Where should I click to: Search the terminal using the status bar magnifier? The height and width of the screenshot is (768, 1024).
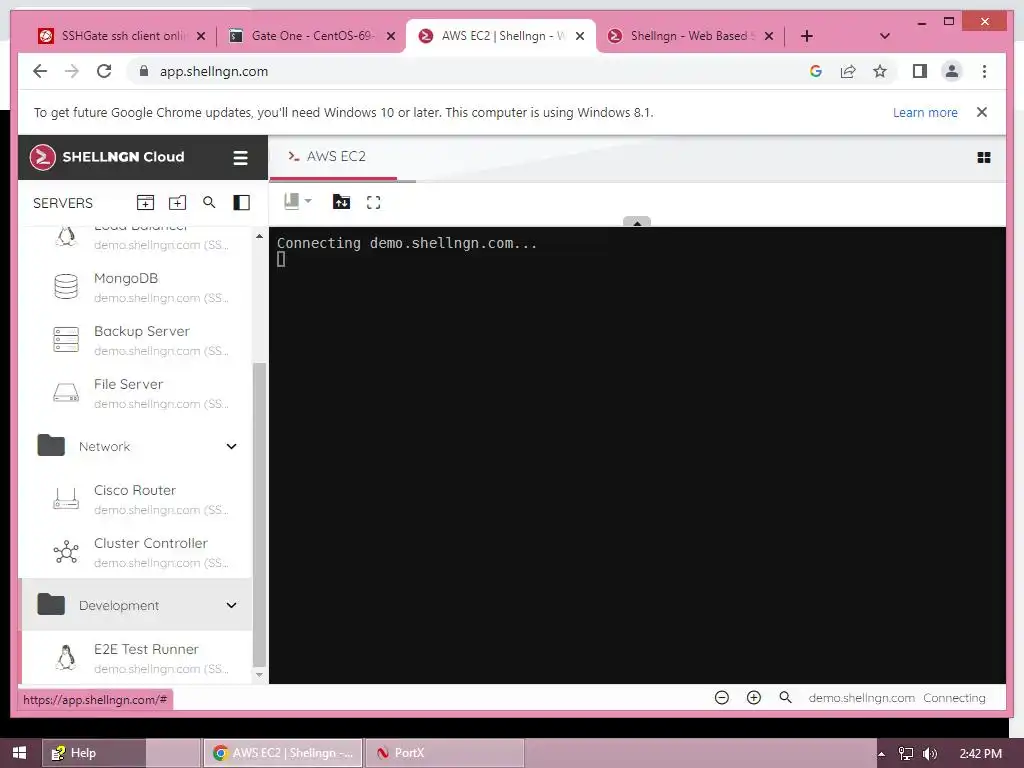786,697
